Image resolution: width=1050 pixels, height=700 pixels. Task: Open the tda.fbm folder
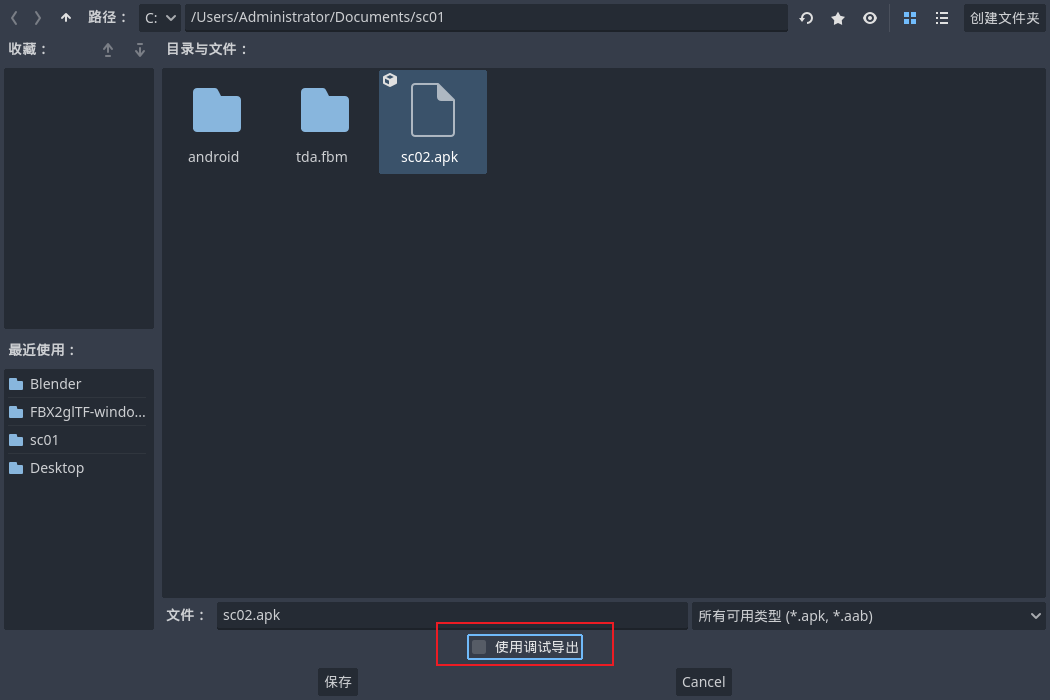(323, 123)
